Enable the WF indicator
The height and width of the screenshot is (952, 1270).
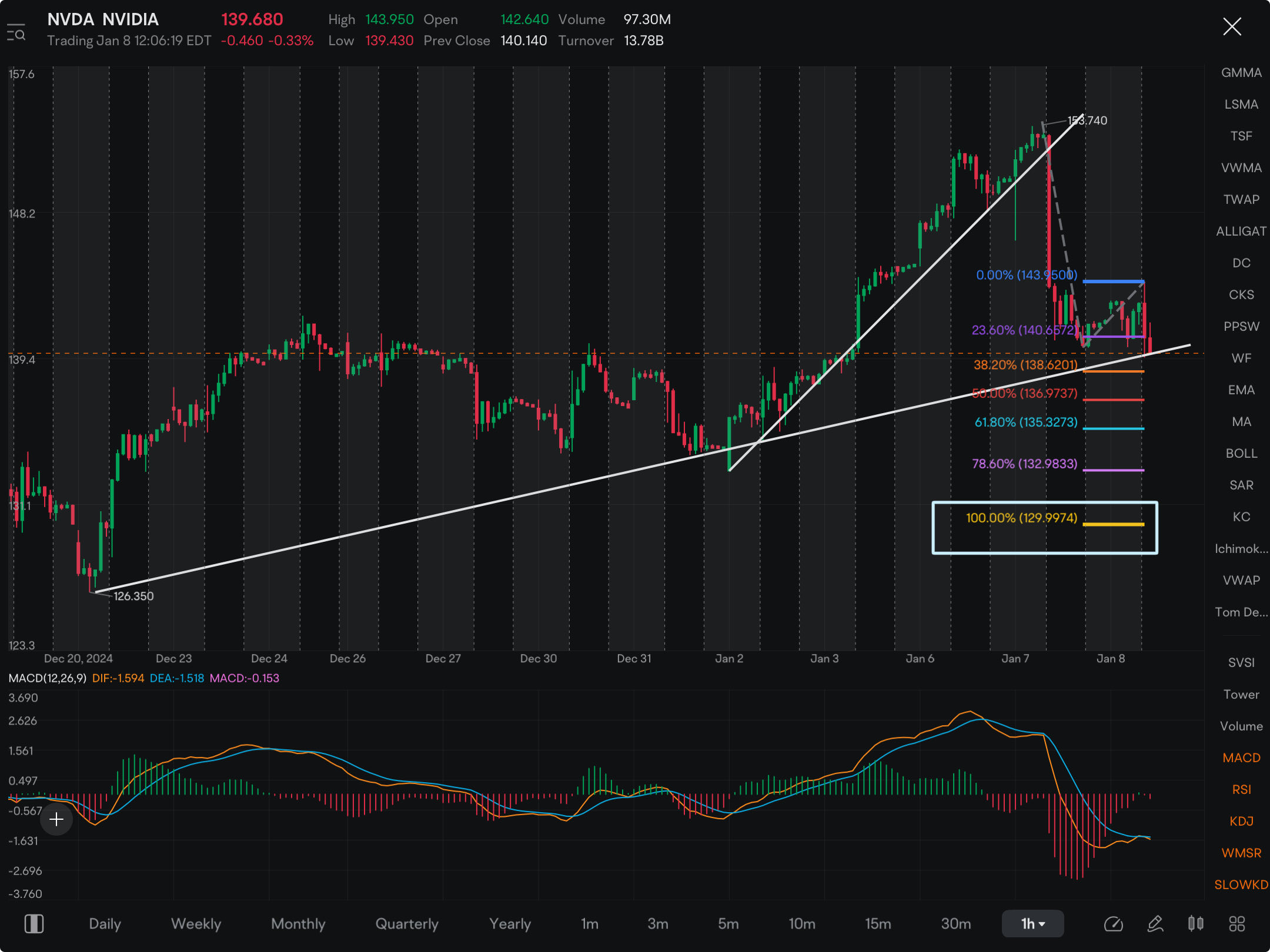tap(1241, 358)
